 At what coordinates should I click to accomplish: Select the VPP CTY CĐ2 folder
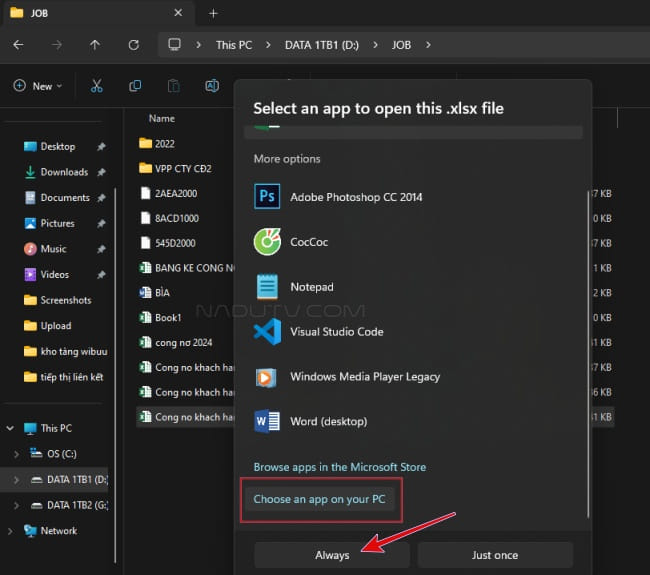(185, 168)
